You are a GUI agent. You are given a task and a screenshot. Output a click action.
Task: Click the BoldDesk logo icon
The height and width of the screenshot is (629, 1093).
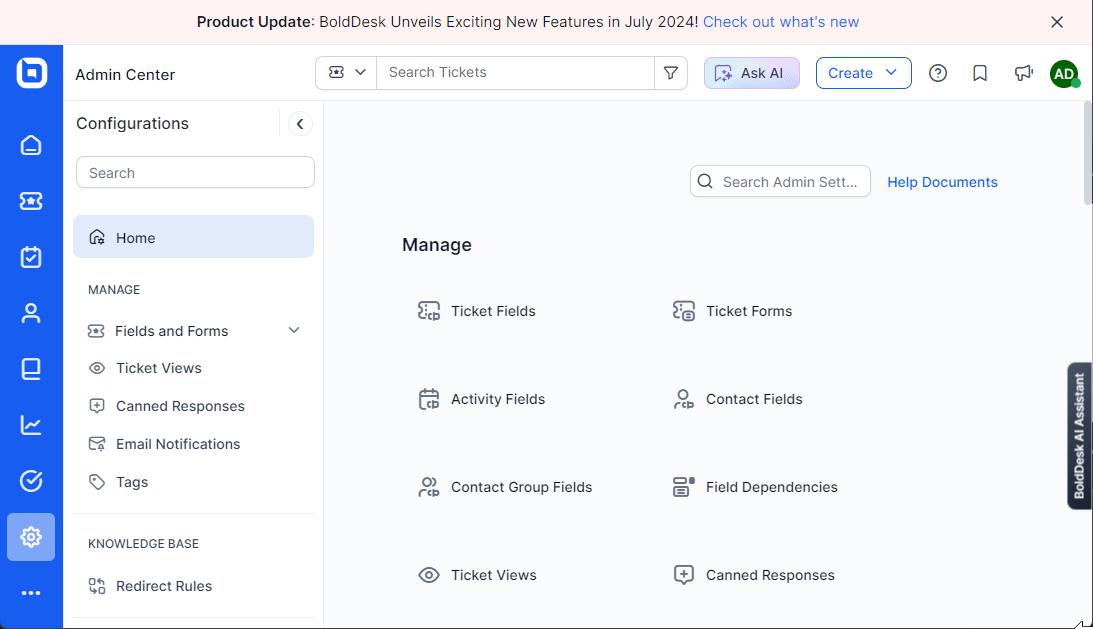pos(31,73)
